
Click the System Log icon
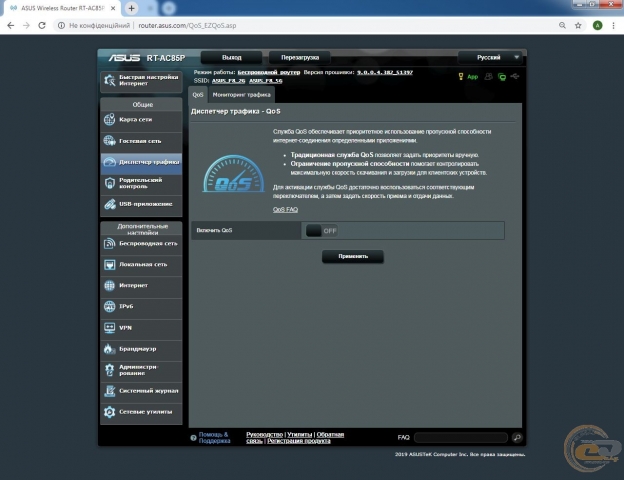click(x=109, y=391)
